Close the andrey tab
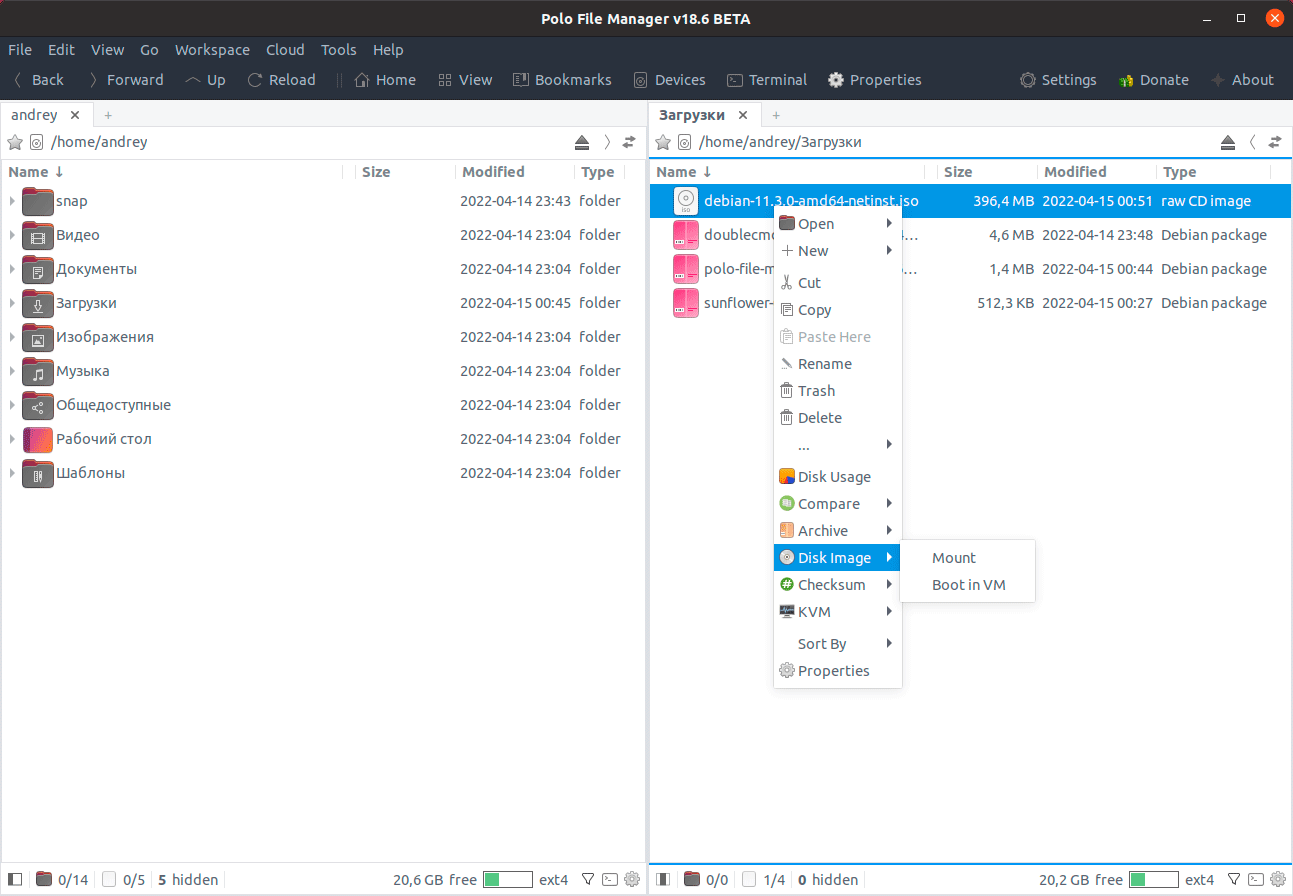The image size is (1293, 896). coord(75,115)
